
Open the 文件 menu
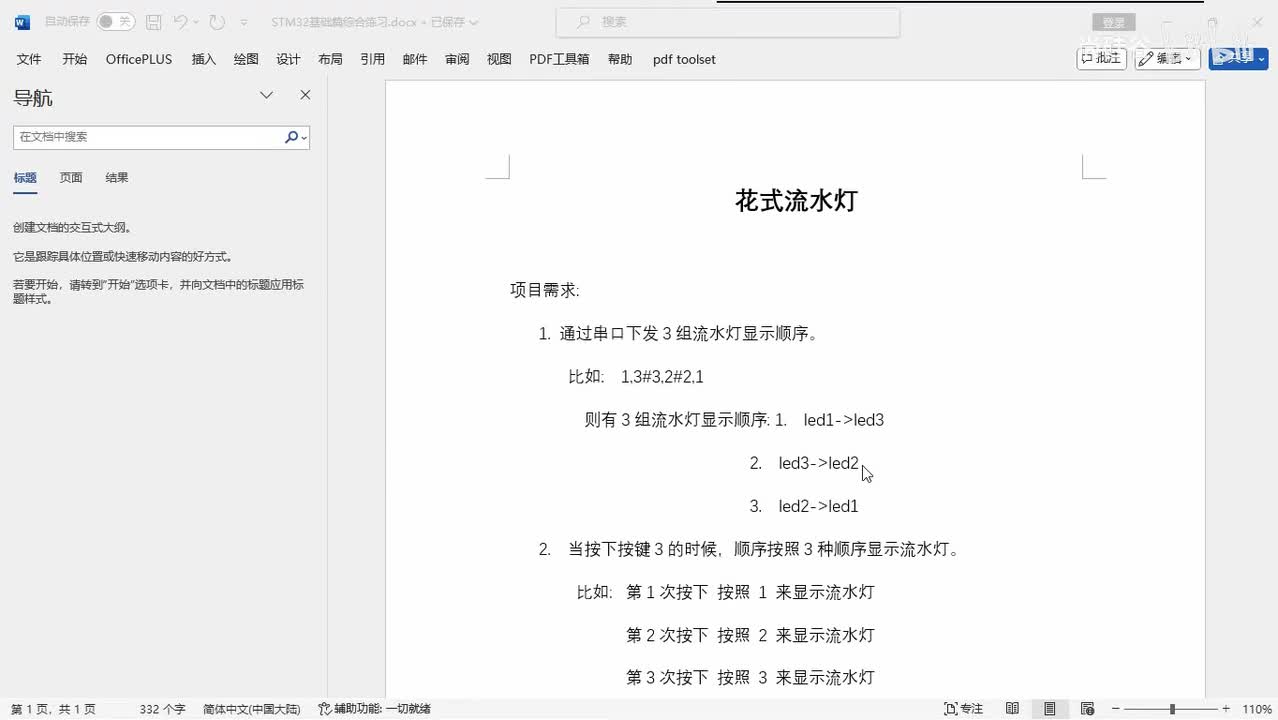tap(29, 59)
